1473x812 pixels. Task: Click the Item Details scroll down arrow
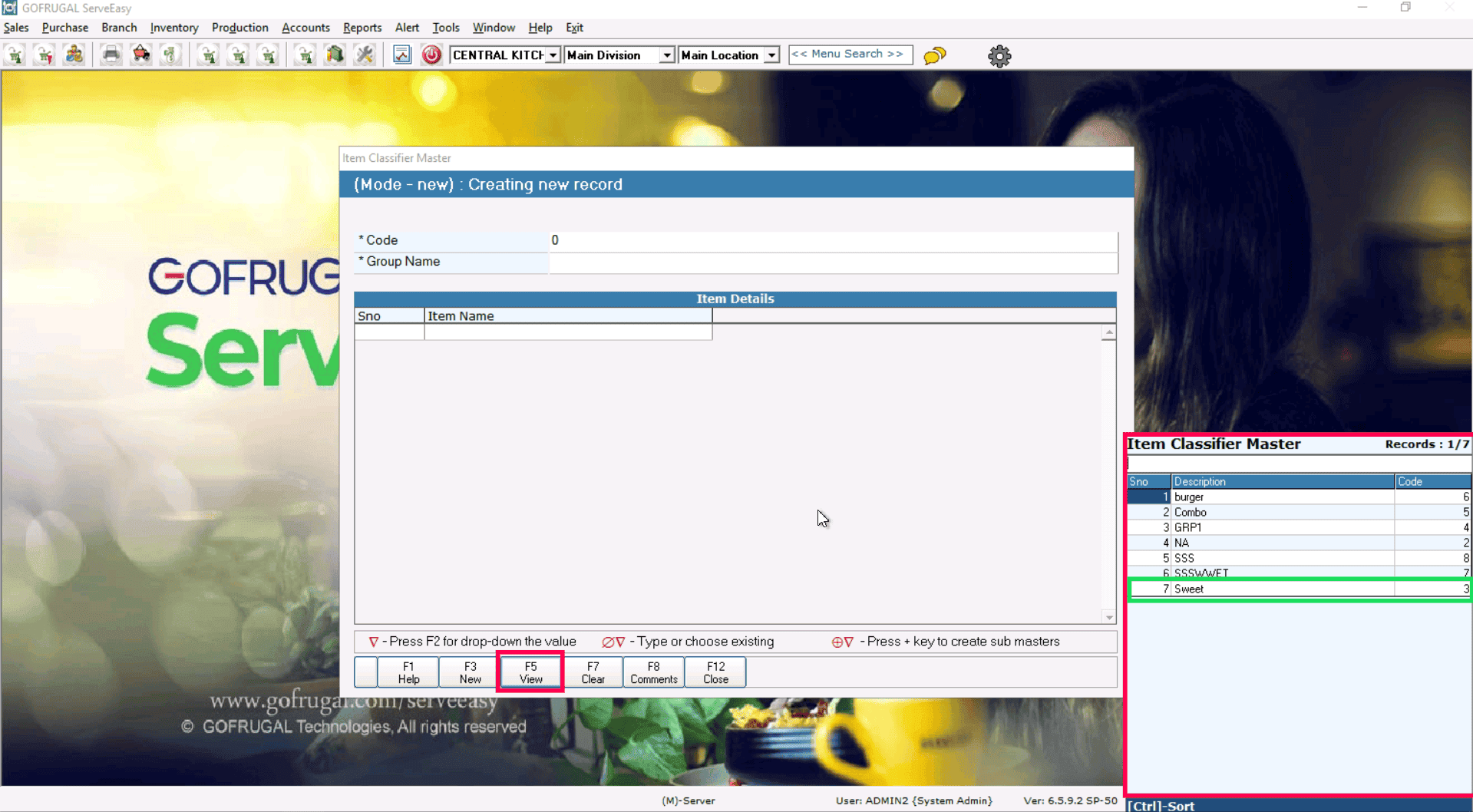tap(1108, 617)
